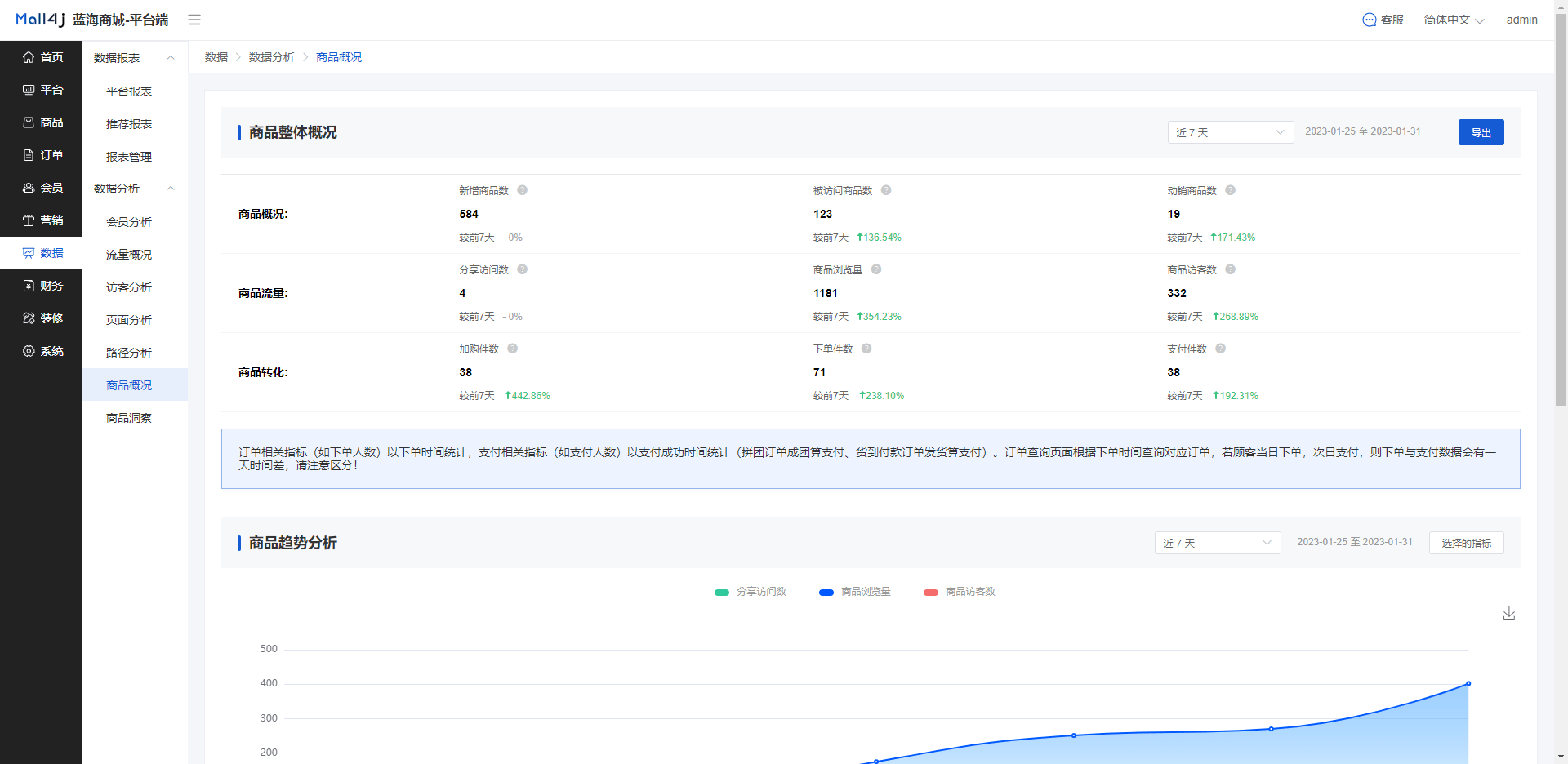1568x764 pixels.
Task: Click the date range 2023-01-25 至 2023-01-31 in 商品整体概况
Action: (1363, 131)
